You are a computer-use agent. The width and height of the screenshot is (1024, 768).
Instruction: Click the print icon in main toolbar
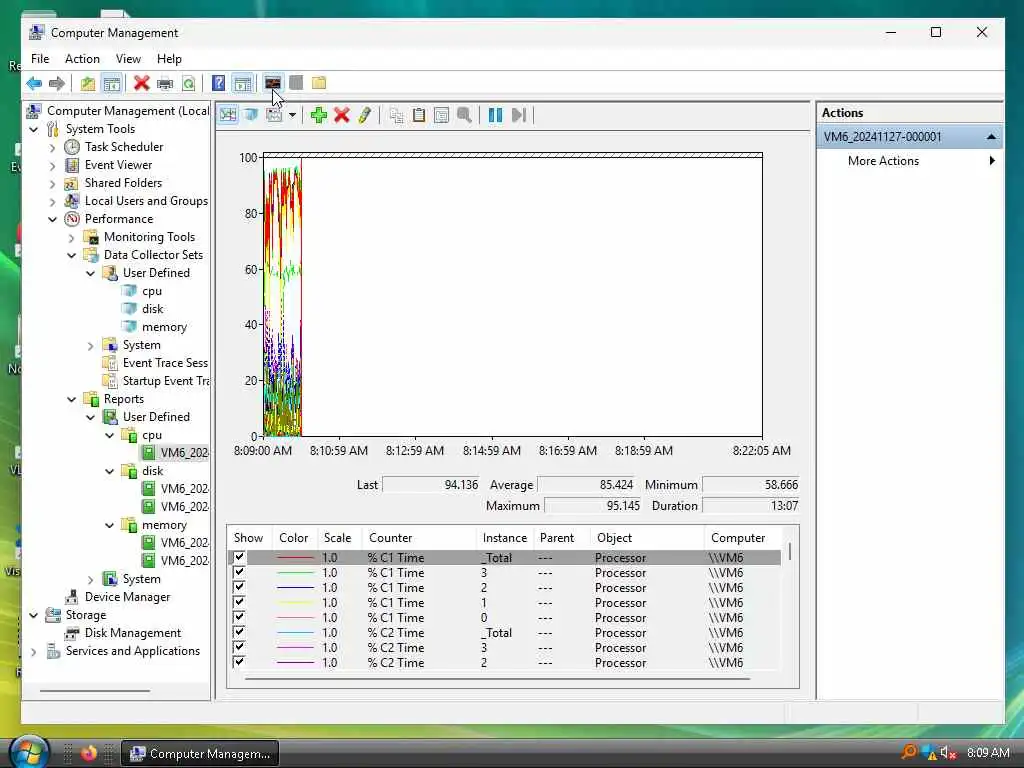tap(165, 83)
